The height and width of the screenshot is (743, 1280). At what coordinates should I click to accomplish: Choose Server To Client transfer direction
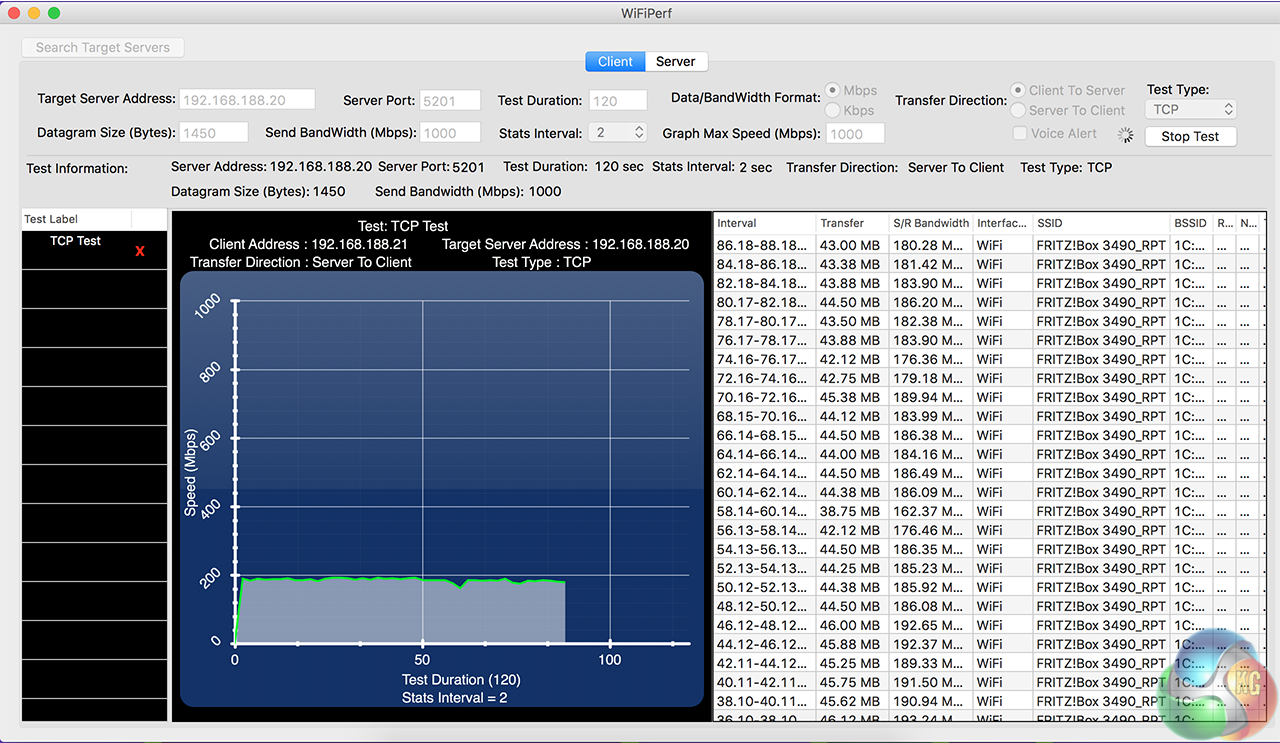pos(1018,111)
